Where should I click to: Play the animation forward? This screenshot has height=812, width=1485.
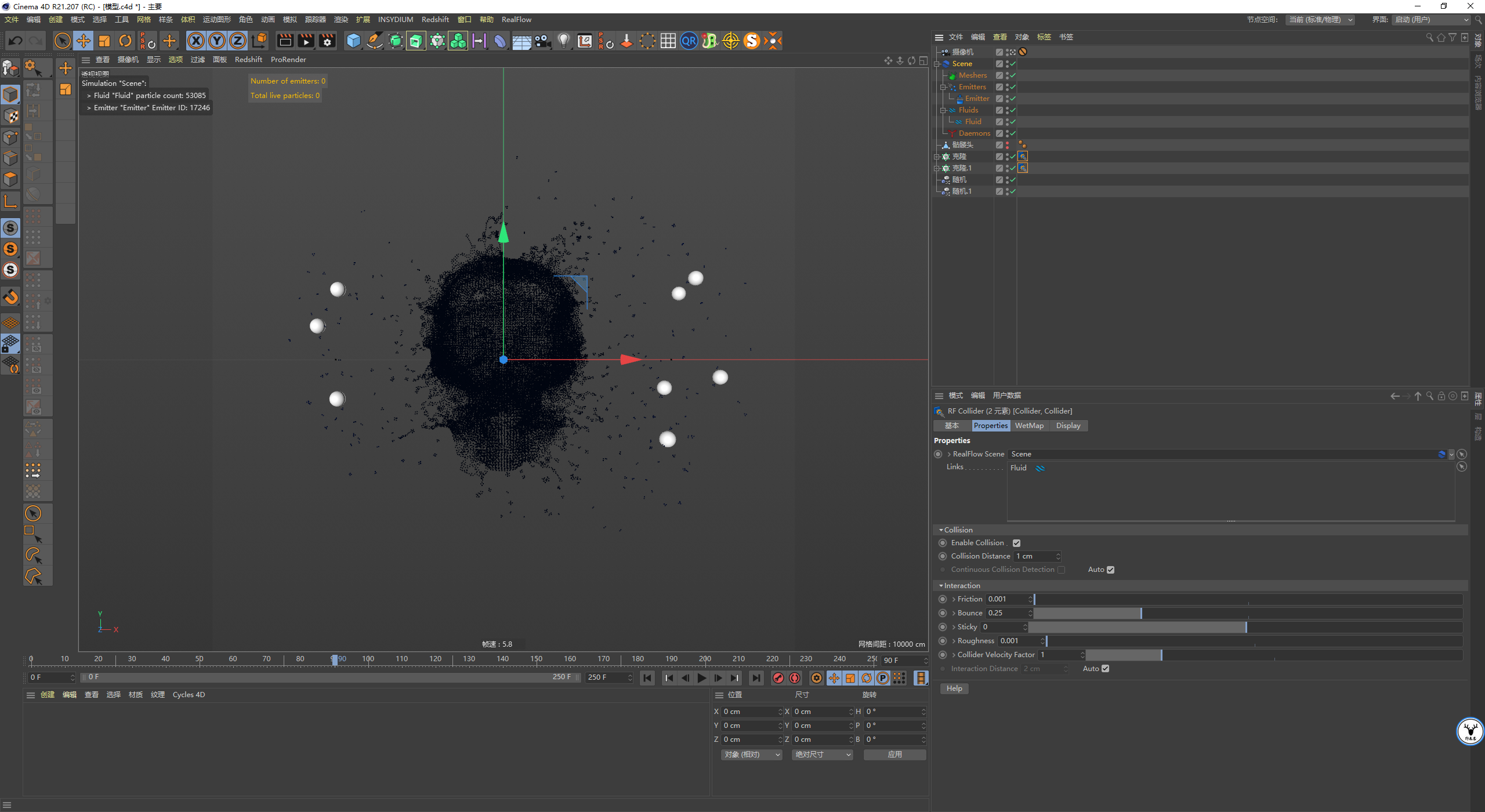click(x=702, y=677)
